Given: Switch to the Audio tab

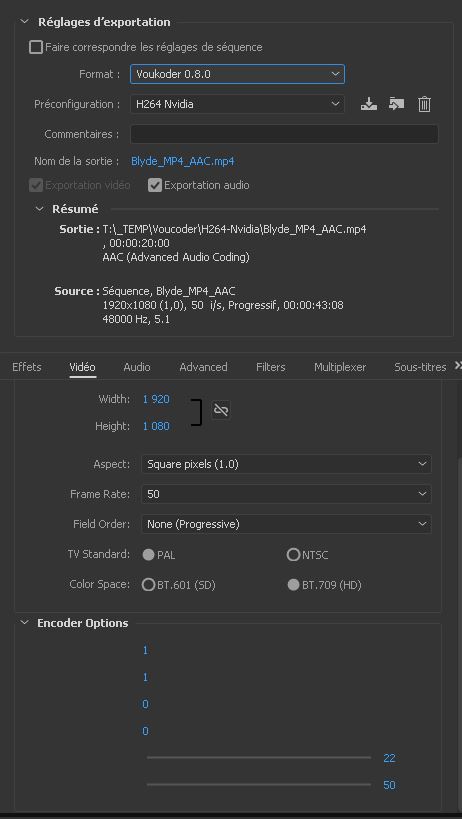Looking at the screenshot, I should 137,367.
